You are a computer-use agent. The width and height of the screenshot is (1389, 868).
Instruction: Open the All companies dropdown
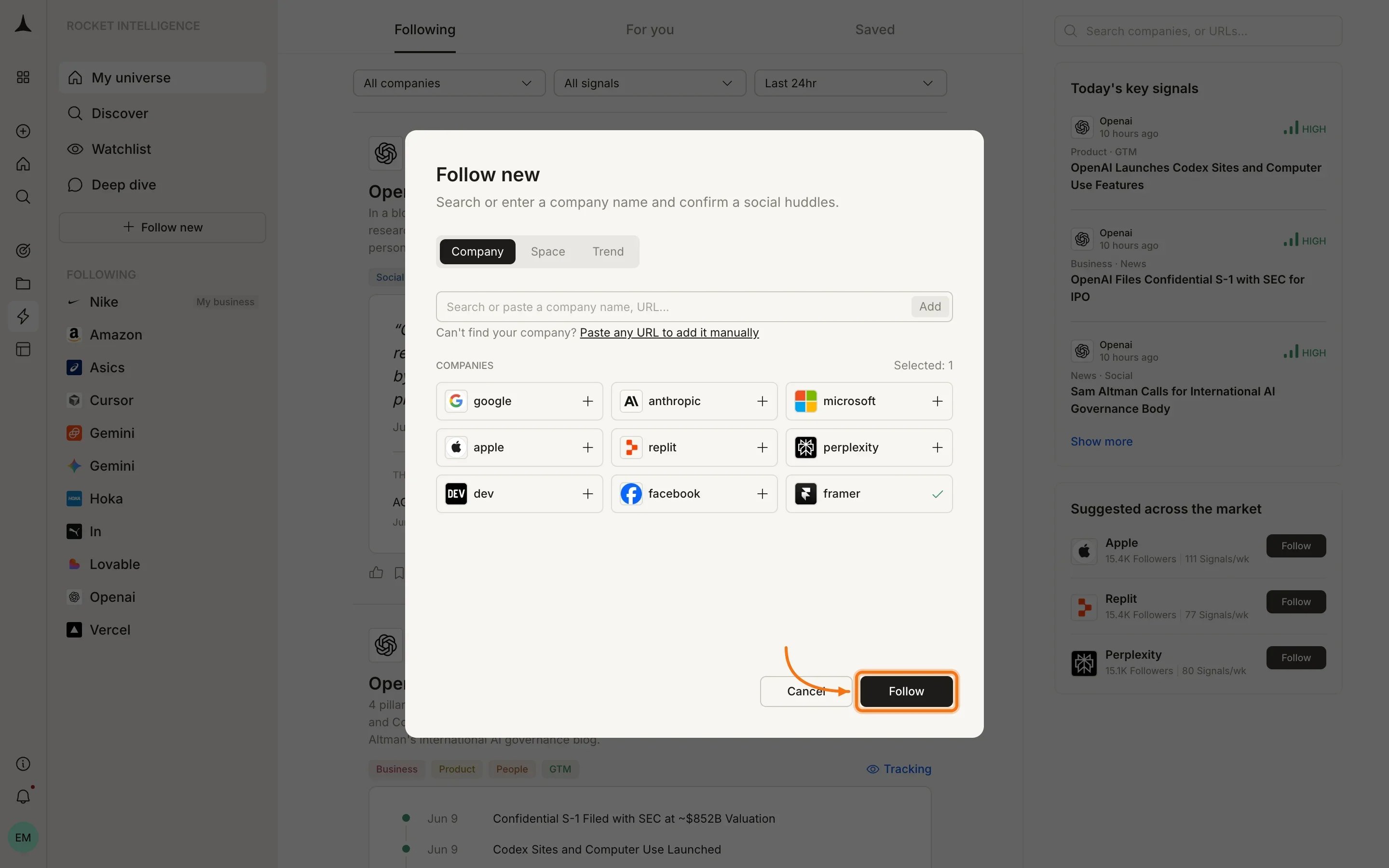pyautogui.click(x=449, y=83)
